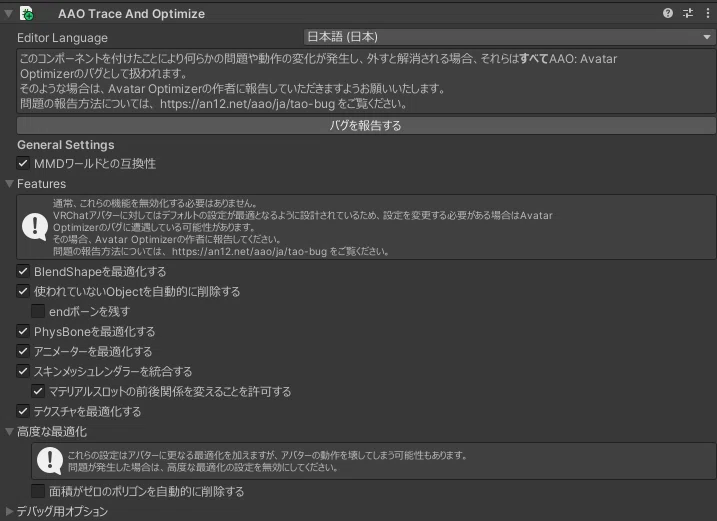Click the デバッグ用オプション label text
The image size is (717, 521).
click(62, 511)
